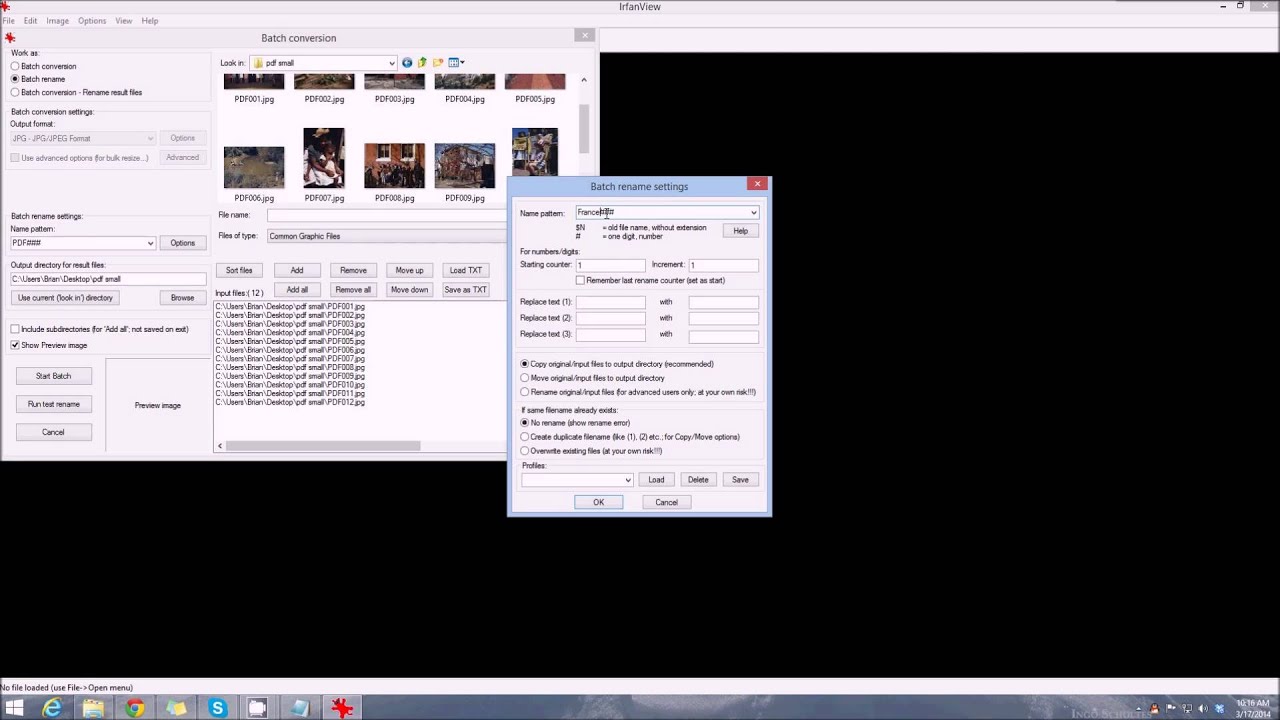Toggle Include subdirectories checkbox
This screenshot has width=1280, height=720.
15,329
